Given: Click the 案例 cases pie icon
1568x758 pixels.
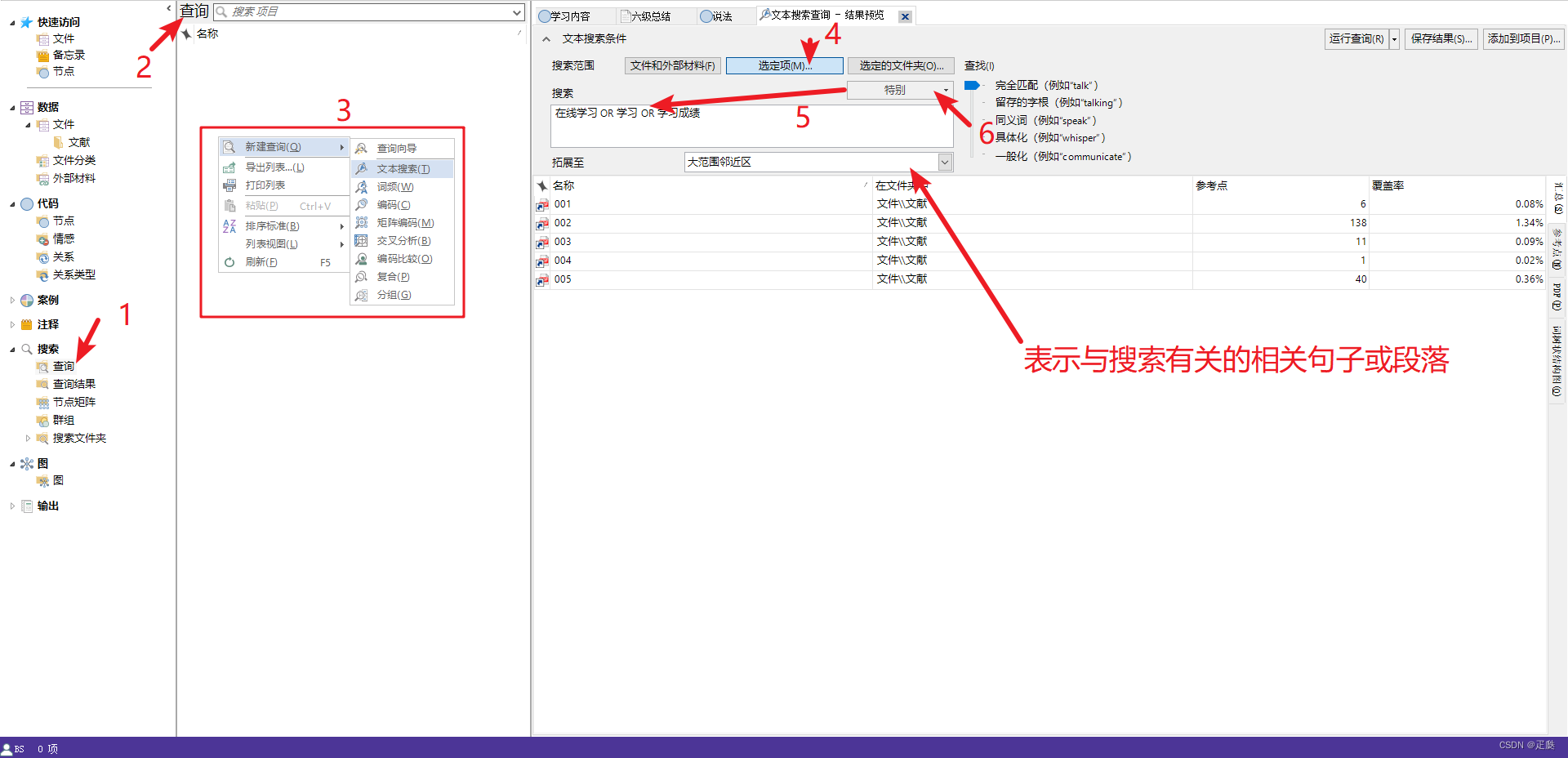Looking at the screenshot, I should (27, 300).
